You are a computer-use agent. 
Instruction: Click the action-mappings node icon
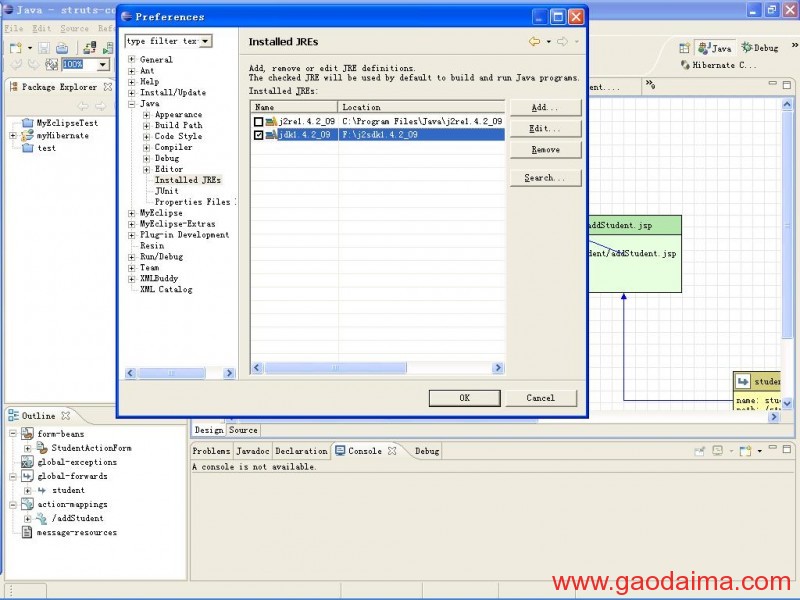coord(27,504)
